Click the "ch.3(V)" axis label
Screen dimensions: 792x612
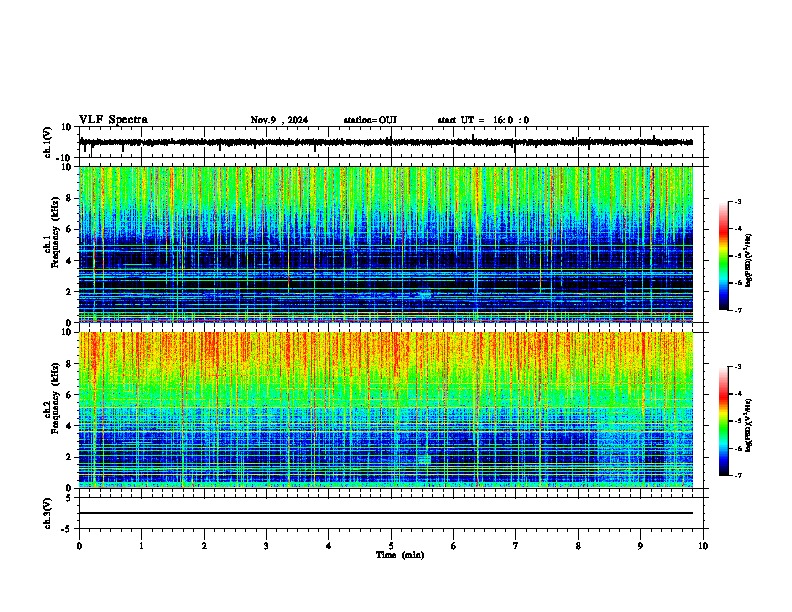48,513
